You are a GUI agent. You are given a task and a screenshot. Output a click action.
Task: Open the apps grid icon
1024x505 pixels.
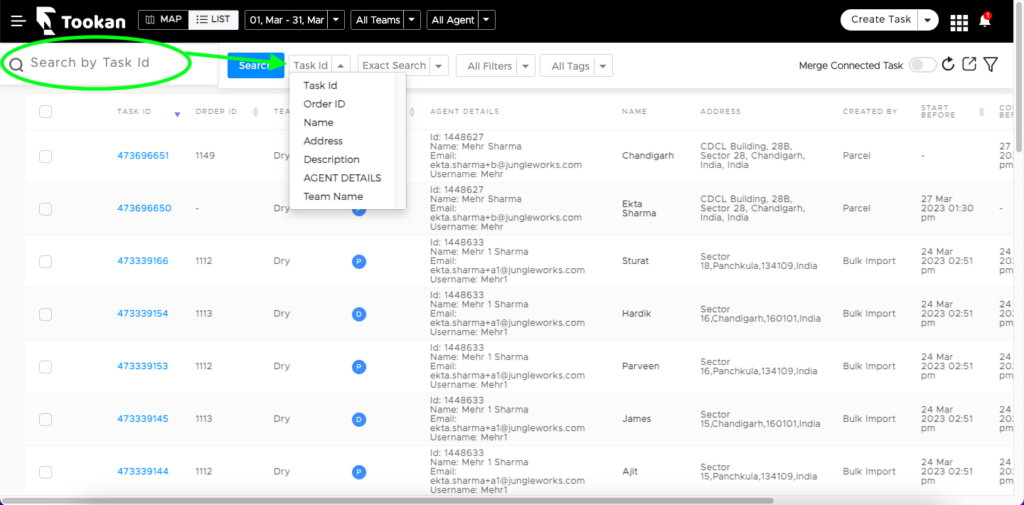click(x=959, y=22)
